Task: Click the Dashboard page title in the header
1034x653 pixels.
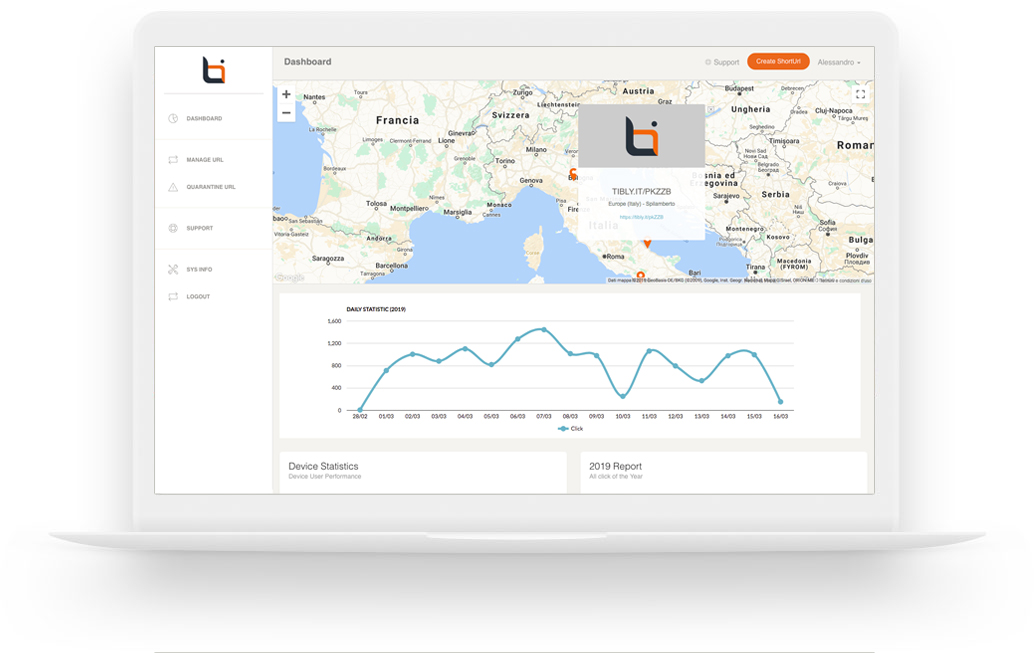Action: coord(307,61)
